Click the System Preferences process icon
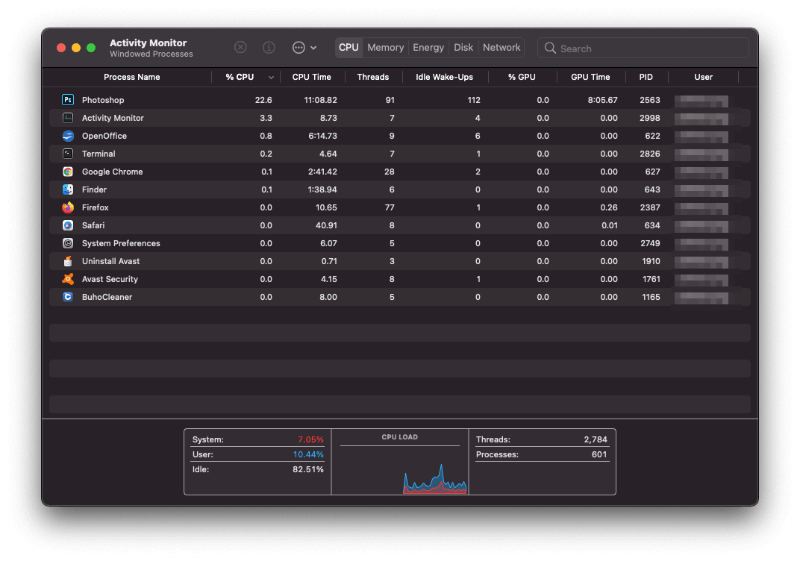This screenshot has height=561, width=800. click(x=68, y=243)
